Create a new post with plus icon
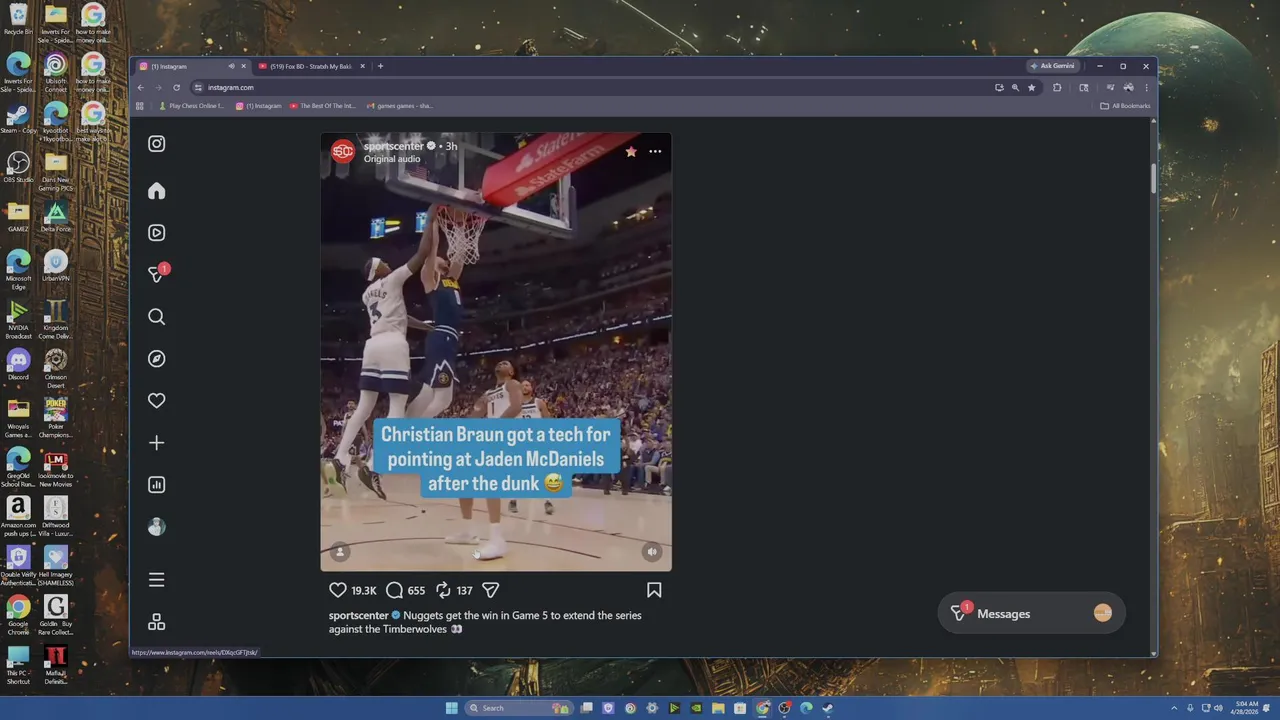This screenshot has width=1280, height=720. click(157, 443)
